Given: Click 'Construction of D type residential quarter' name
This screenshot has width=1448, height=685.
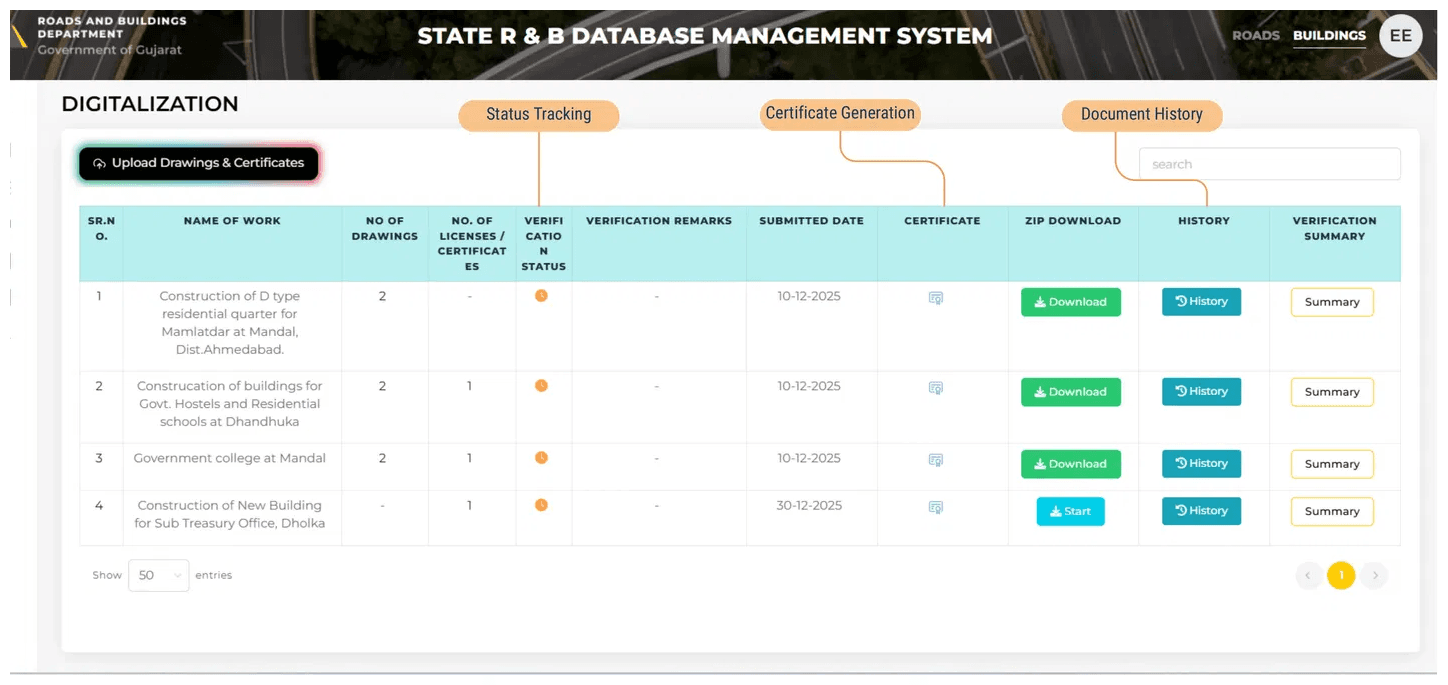Looking at the screenshot, I should [230, 323].
